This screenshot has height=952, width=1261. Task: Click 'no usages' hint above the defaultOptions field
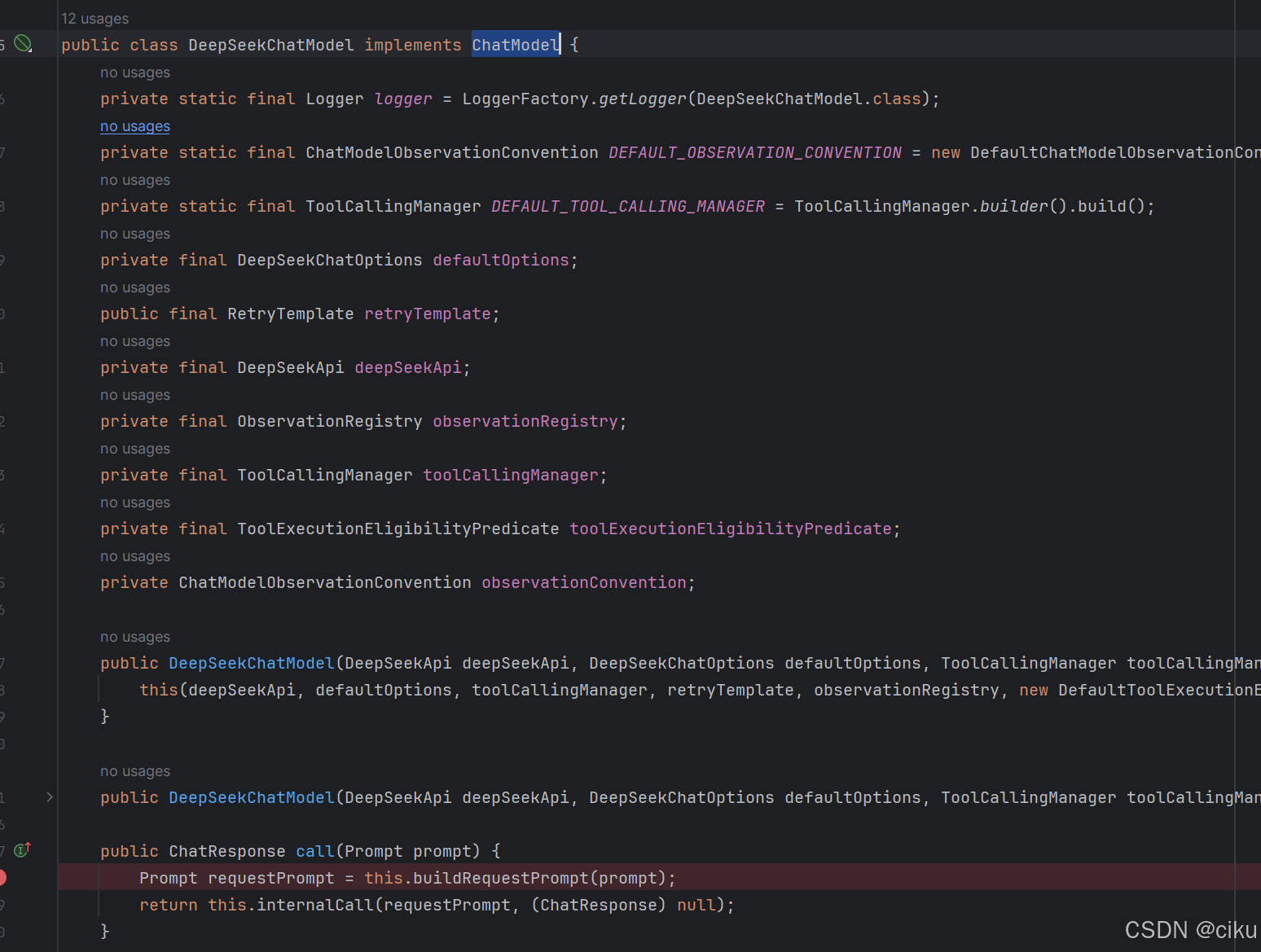pyautogui.click(x=135, y=234)
